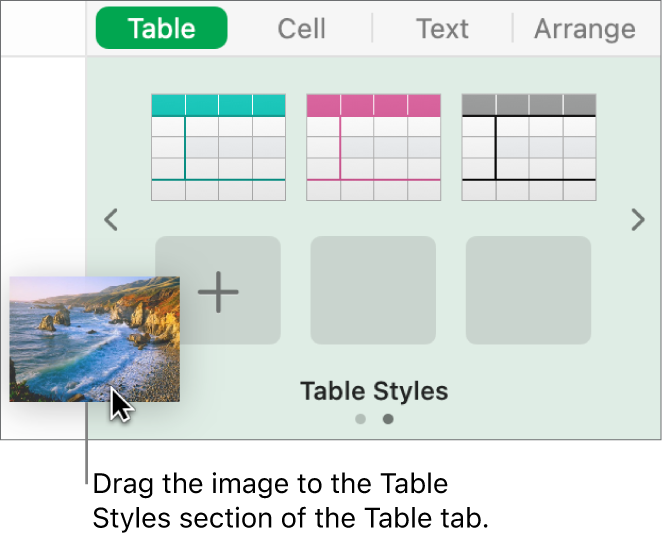Open the Arrange tab

point(584,28)
